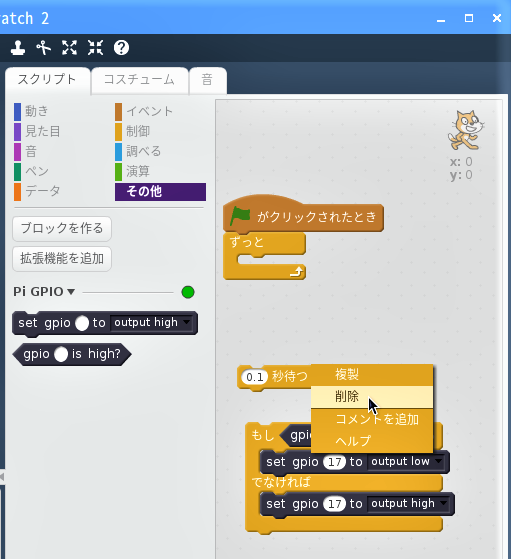Open output high dropdown on gpio 17 block
This screenshot has height=559, width=511.
pos(409,503)
